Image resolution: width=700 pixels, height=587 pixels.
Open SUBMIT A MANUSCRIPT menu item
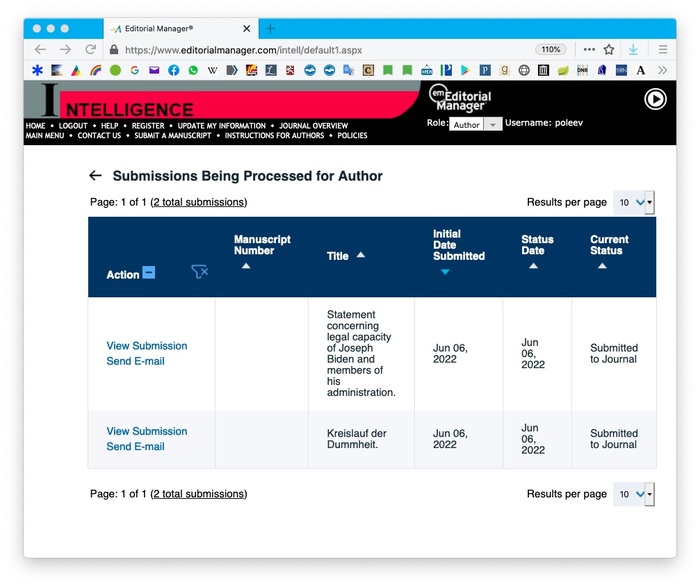point(172,136)
